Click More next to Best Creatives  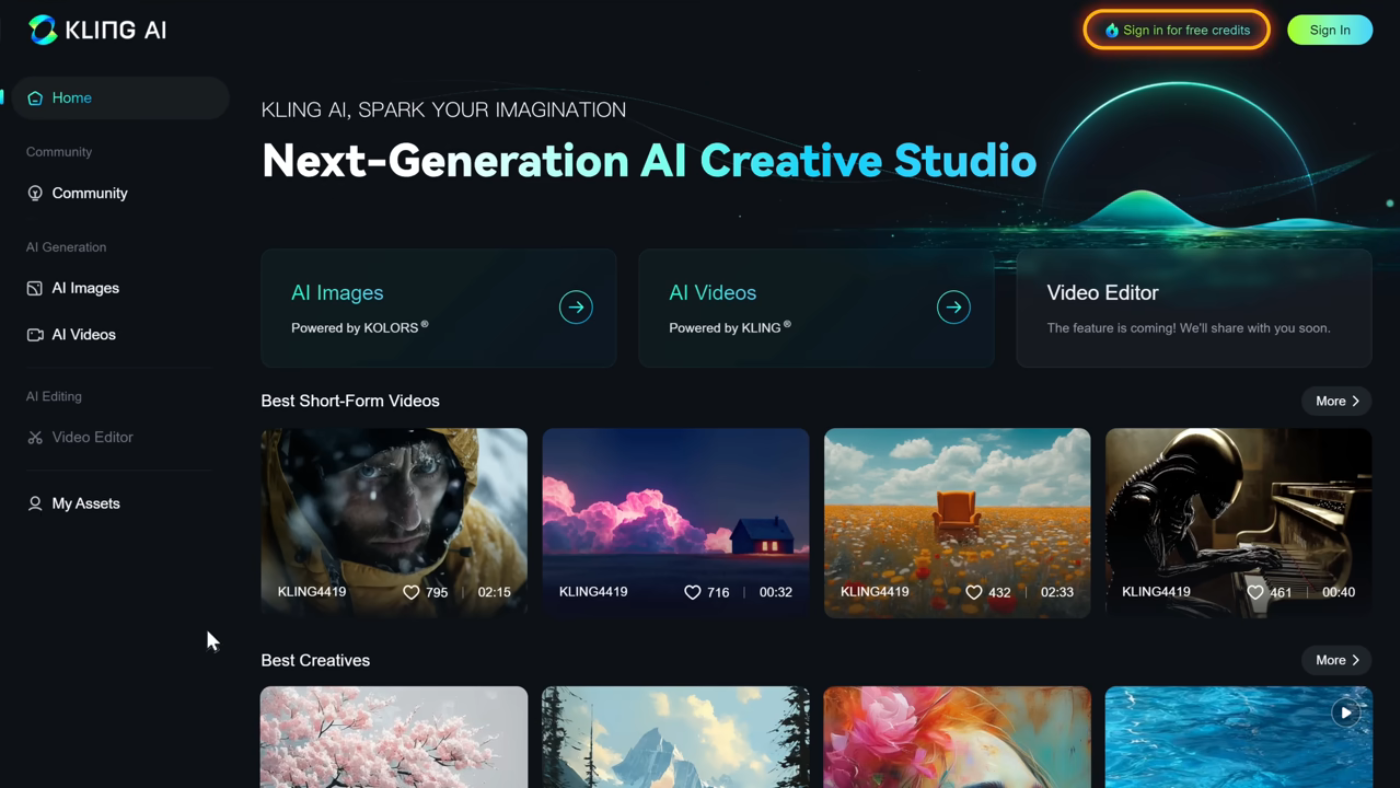1337,660
